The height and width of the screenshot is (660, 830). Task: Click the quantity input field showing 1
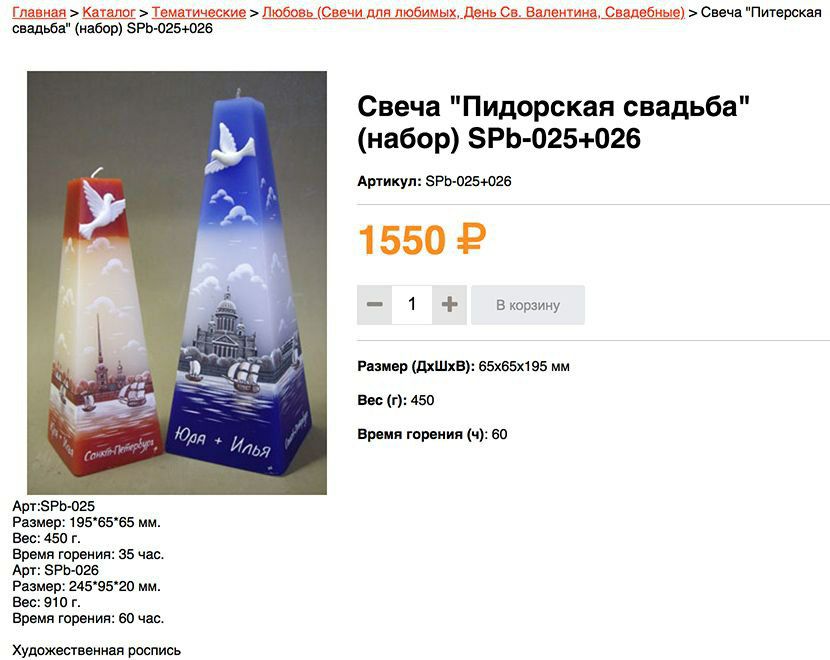412,305
